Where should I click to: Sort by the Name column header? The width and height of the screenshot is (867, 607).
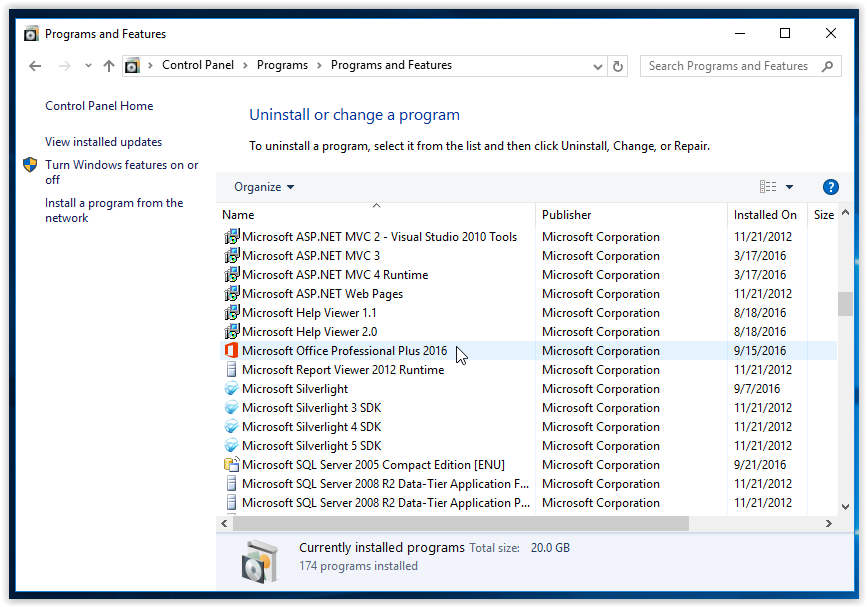click(377, 214)
